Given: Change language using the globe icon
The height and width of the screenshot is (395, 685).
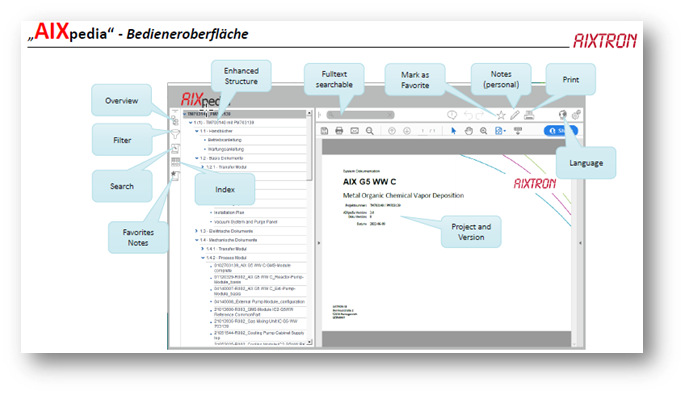Looking at the screenshot, I should pos(563,114).
